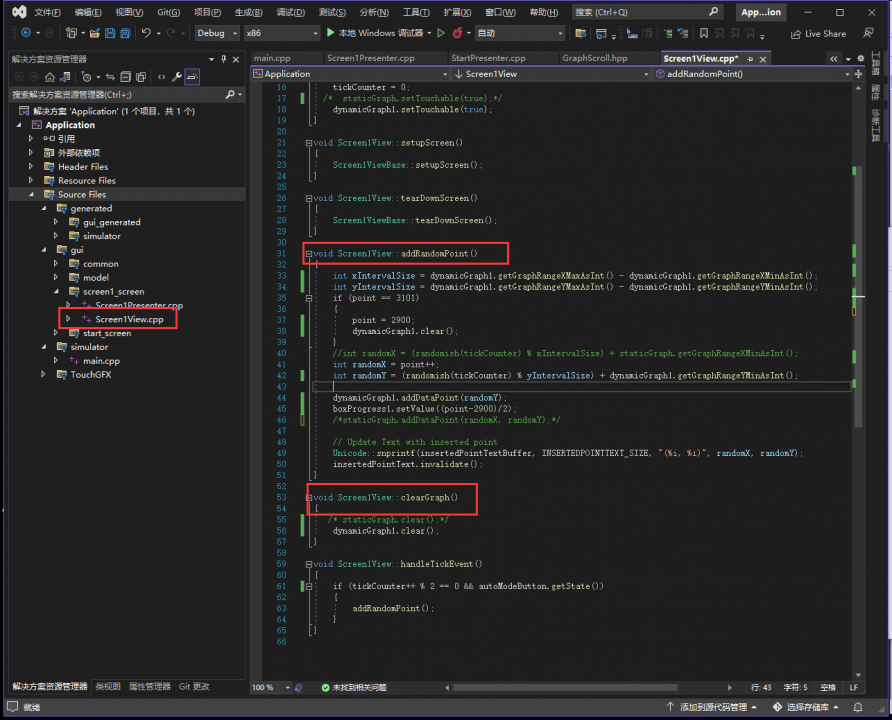Click the open file folder icon

point(95,33)
